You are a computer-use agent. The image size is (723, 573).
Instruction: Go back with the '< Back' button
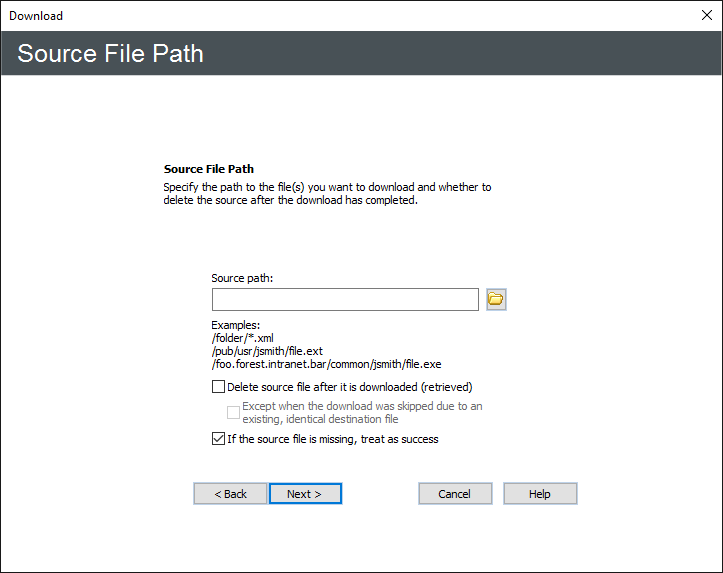230,494
